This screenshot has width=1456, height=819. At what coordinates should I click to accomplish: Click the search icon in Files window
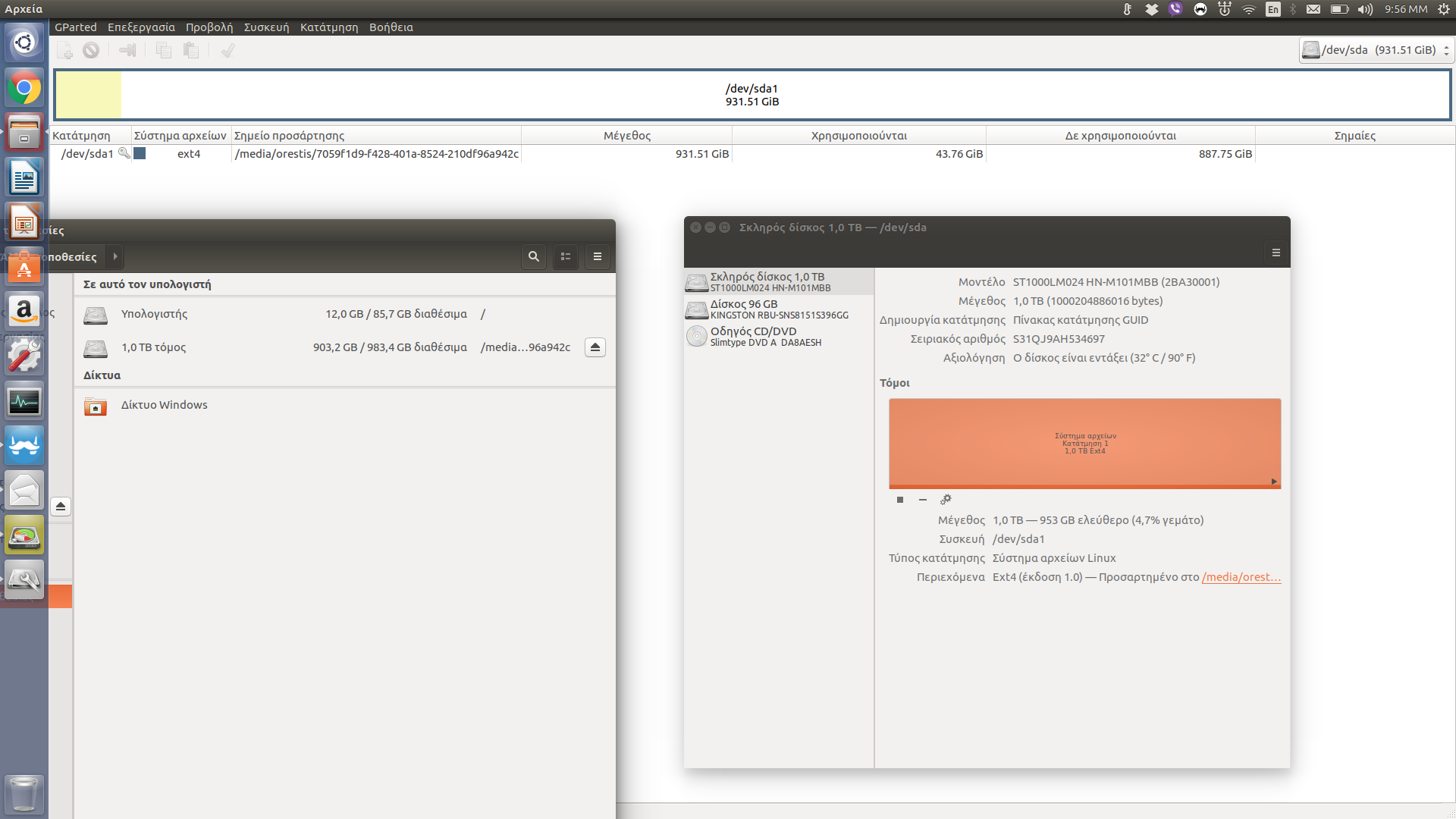pyautogui.click(x=534, y=257)
